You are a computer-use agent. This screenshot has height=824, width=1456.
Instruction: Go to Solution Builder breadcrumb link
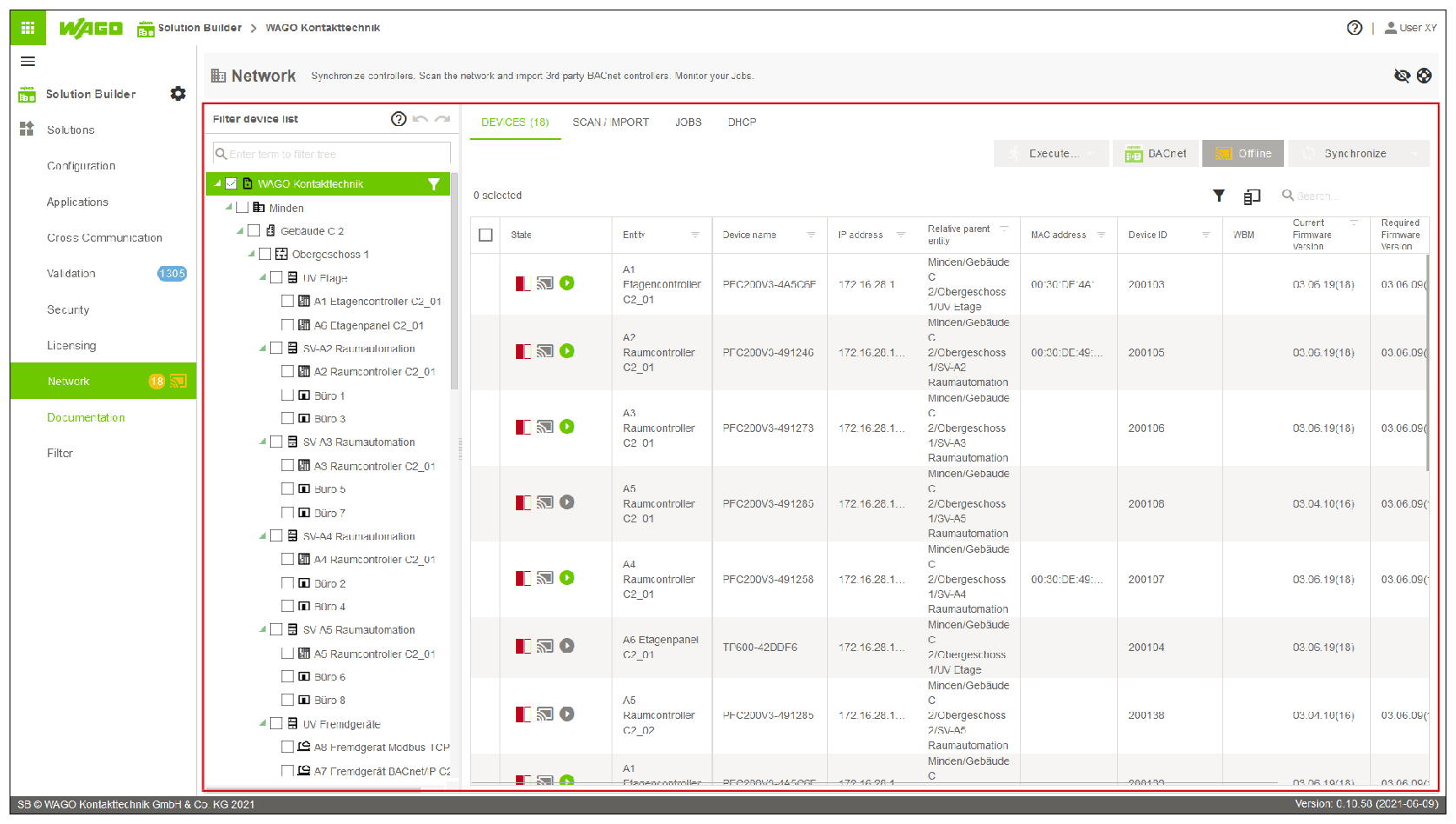[x=200, y=28]
